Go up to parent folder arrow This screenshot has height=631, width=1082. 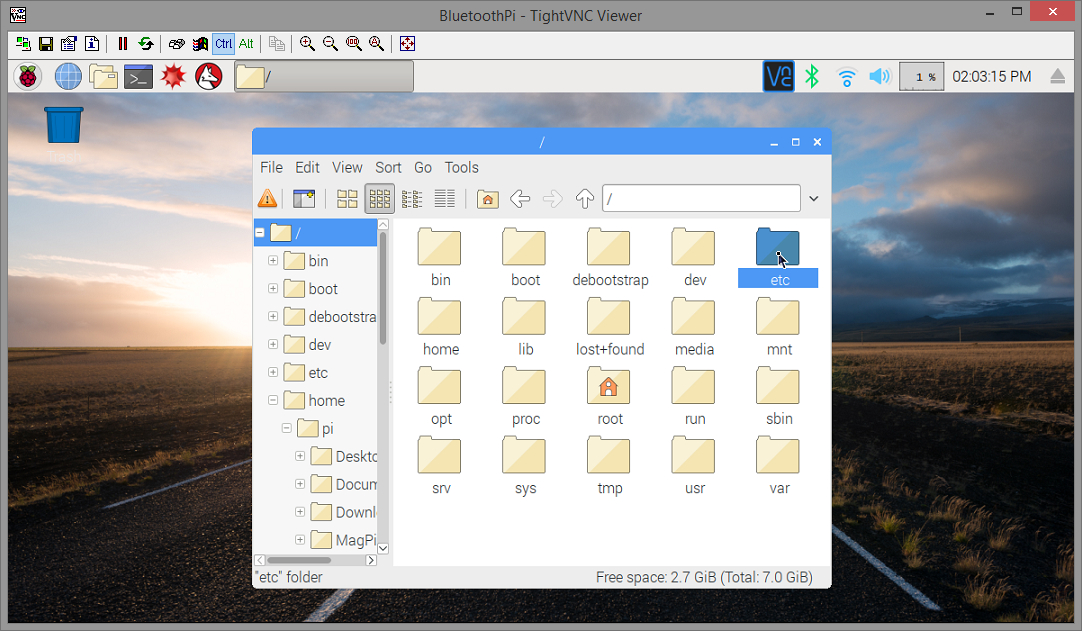pos(584,199)
